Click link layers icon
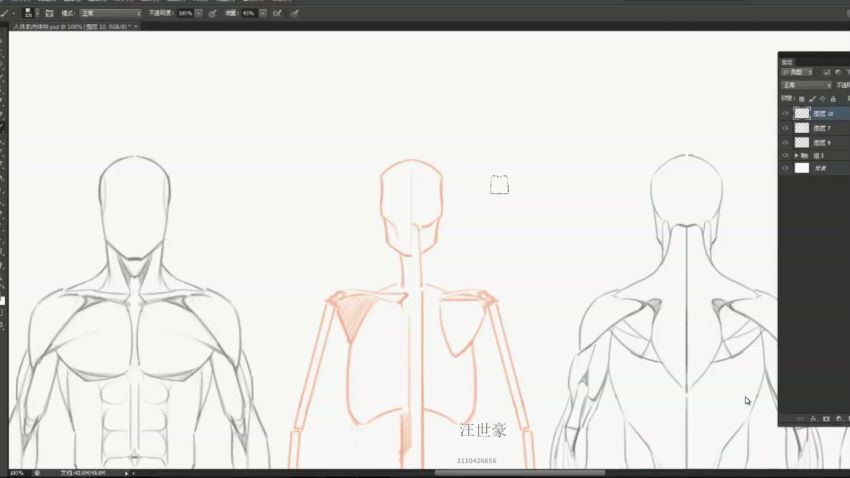The image size is (850, 478). coord(800,418)
